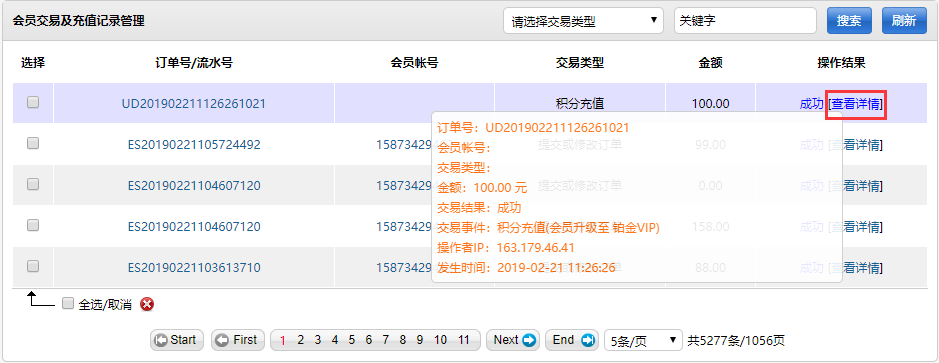Screen dimensions: 939x363
Task: Go to page 4
Action: (335, 340)
